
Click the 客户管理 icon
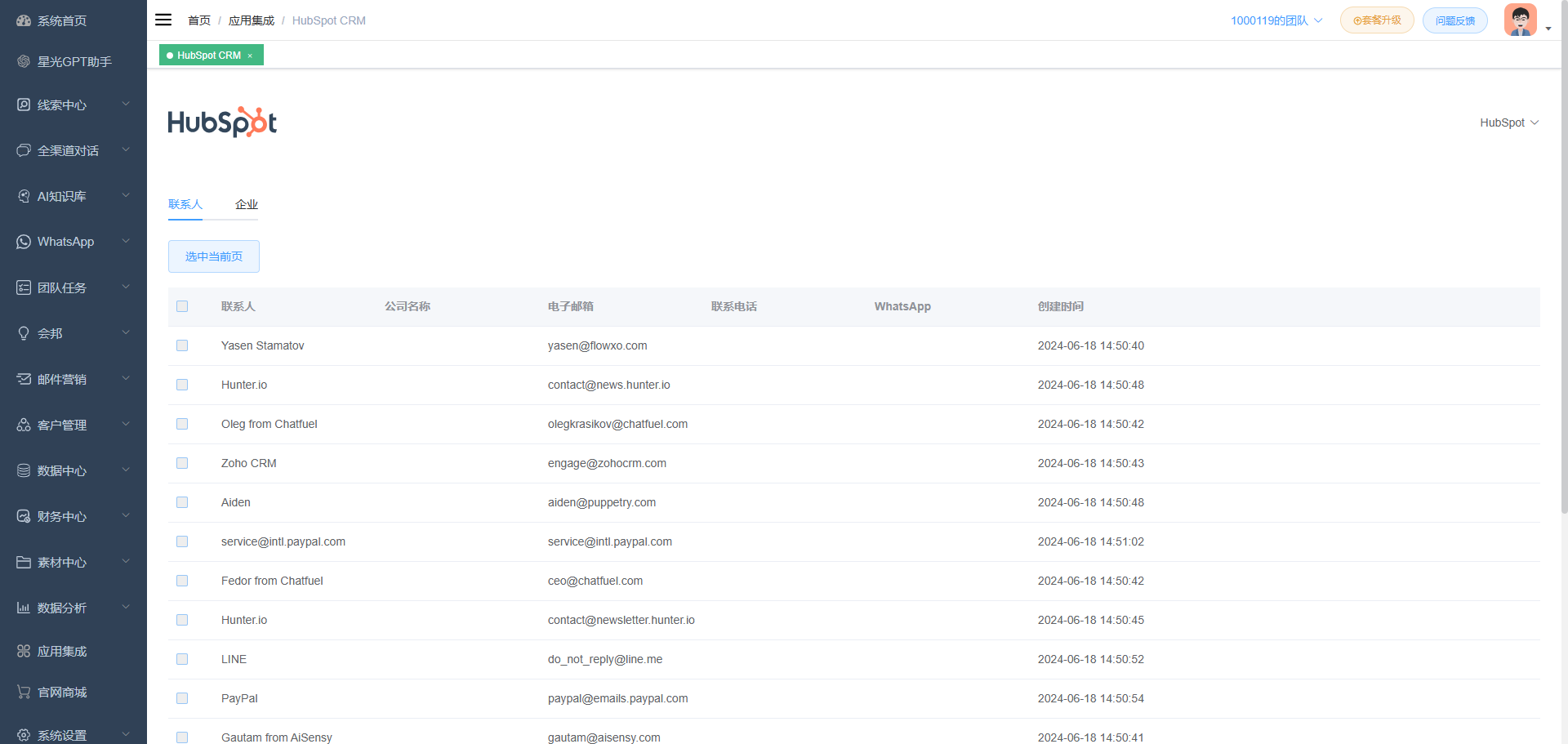tap(24, 425)
